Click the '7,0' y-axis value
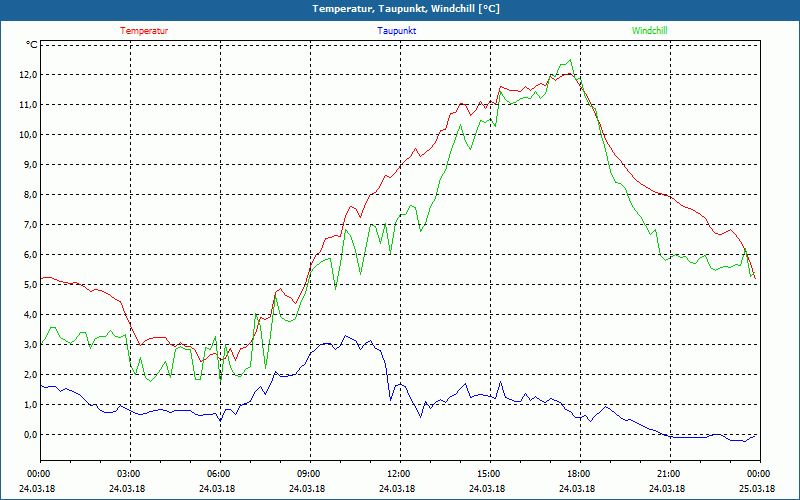This screenshot has width=800, height=500. (x=31, y=224)
